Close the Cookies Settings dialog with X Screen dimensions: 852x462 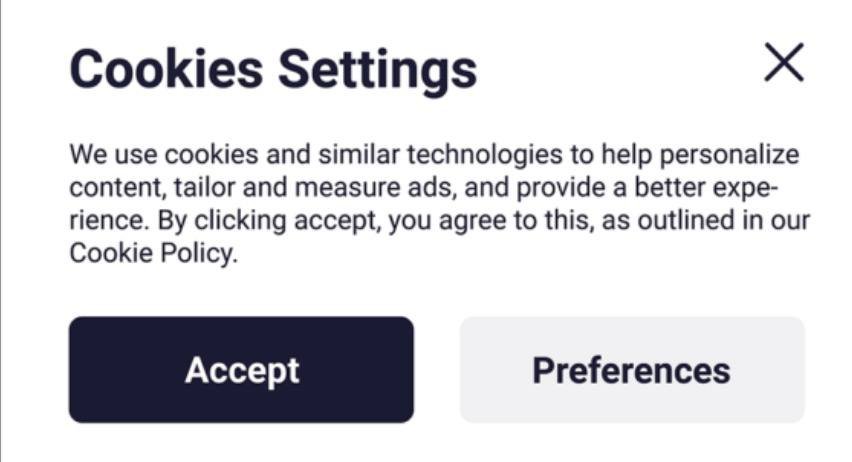783,64
